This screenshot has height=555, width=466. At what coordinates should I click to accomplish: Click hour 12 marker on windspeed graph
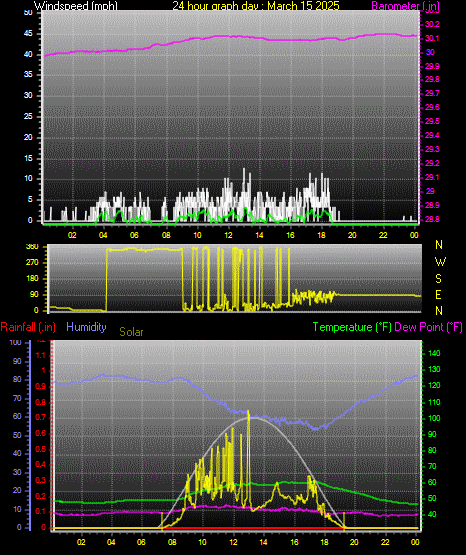click(x=228, y=235)
